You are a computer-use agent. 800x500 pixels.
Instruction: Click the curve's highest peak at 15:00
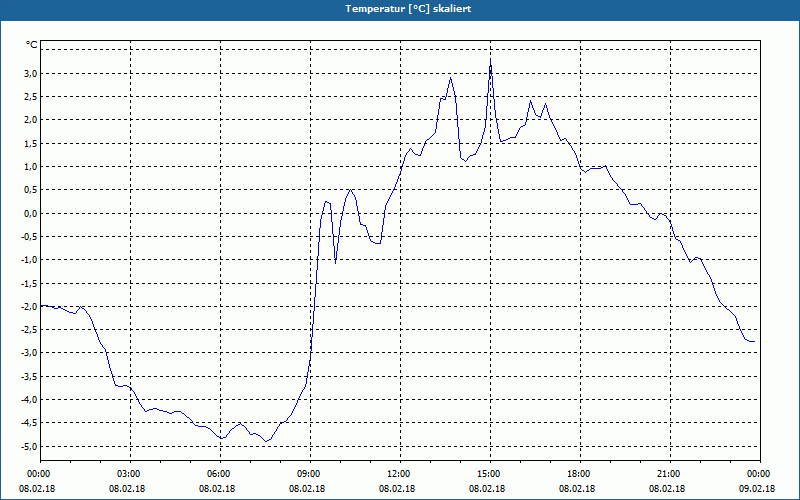(x=490, y=63)
